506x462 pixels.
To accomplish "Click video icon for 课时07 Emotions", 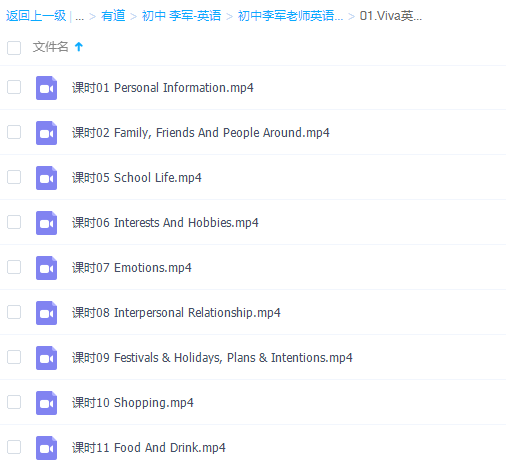I will tap(46, 268).
